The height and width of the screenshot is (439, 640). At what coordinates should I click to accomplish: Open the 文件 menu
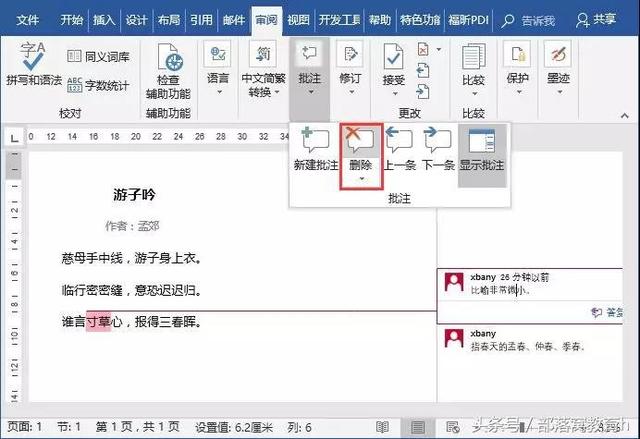click(x=27, y=19)
